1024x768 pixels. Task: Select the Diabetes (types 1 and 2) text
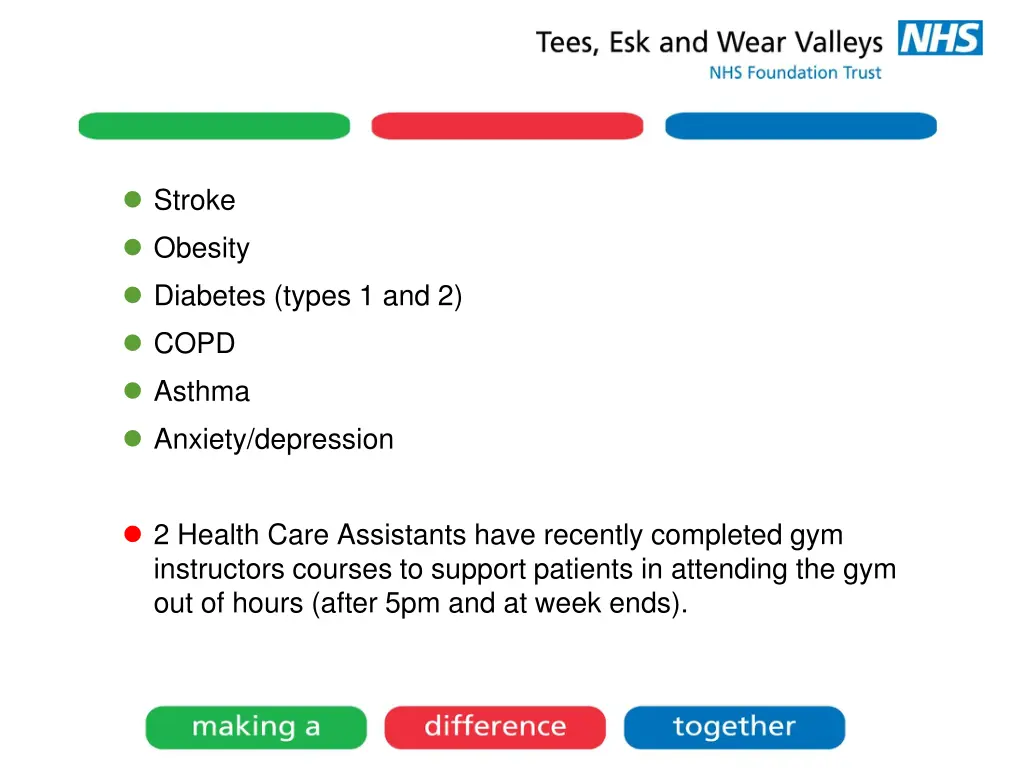(308, 296)
